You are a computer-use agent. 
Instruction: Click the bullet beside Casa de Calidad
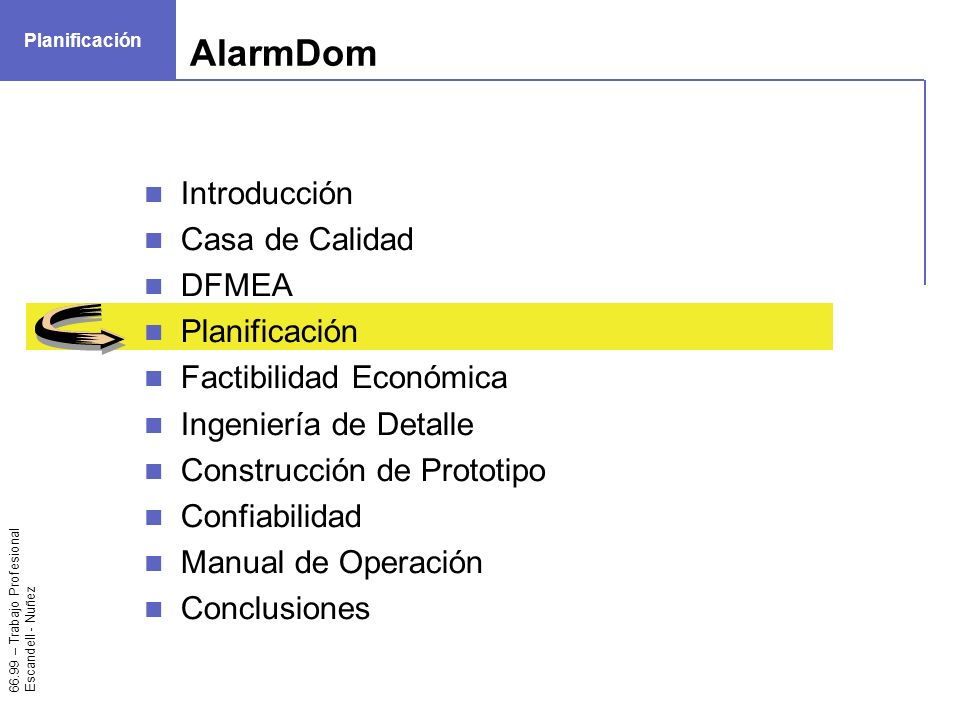[154, 241]
